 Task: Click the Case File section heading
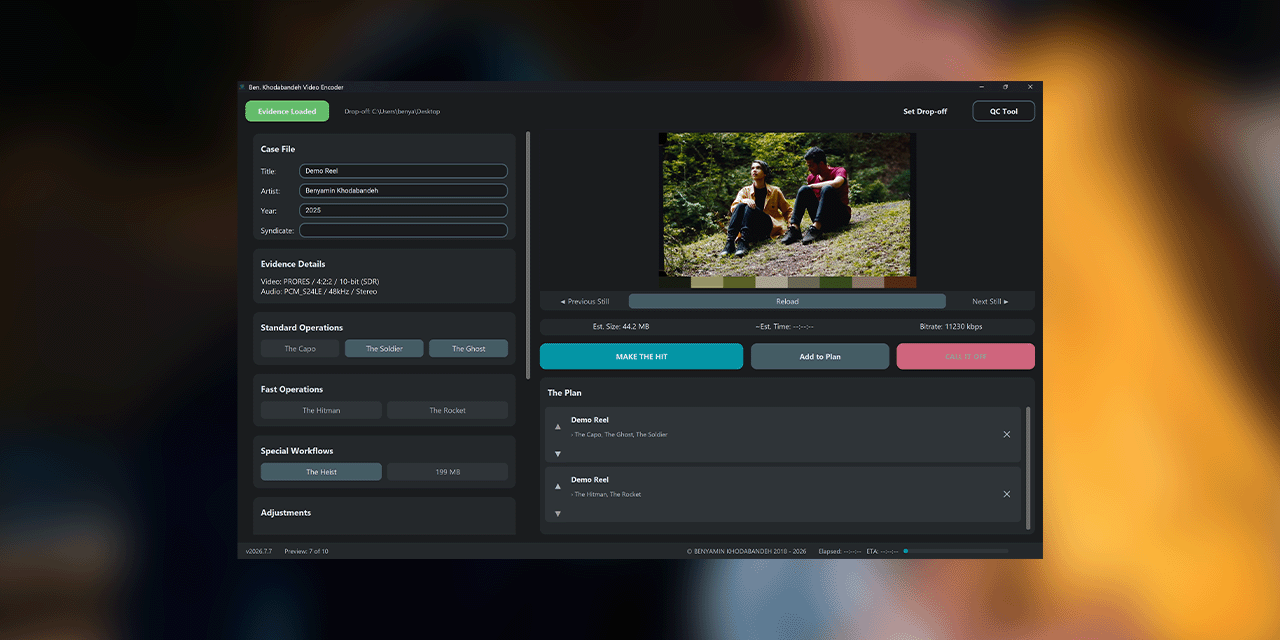pyautogui.click(x=278, y=149)
